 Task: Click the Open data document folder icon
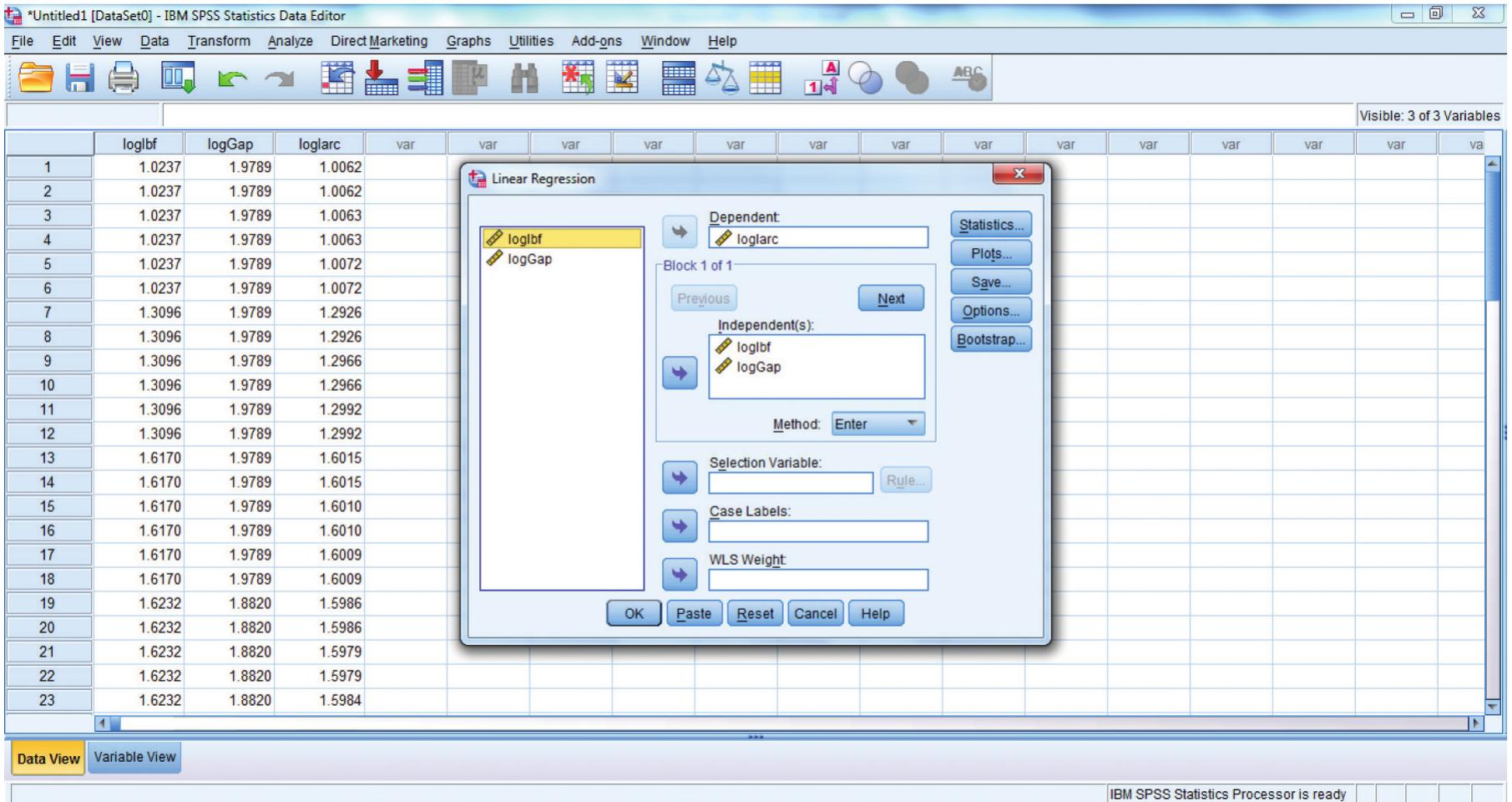click(35, 79)
